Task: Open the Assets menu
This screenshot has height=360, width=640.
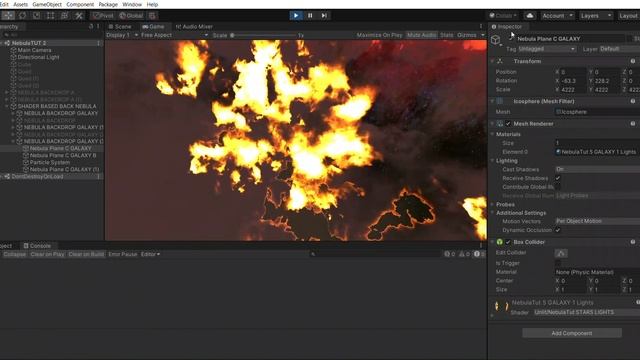Action: 20,4
